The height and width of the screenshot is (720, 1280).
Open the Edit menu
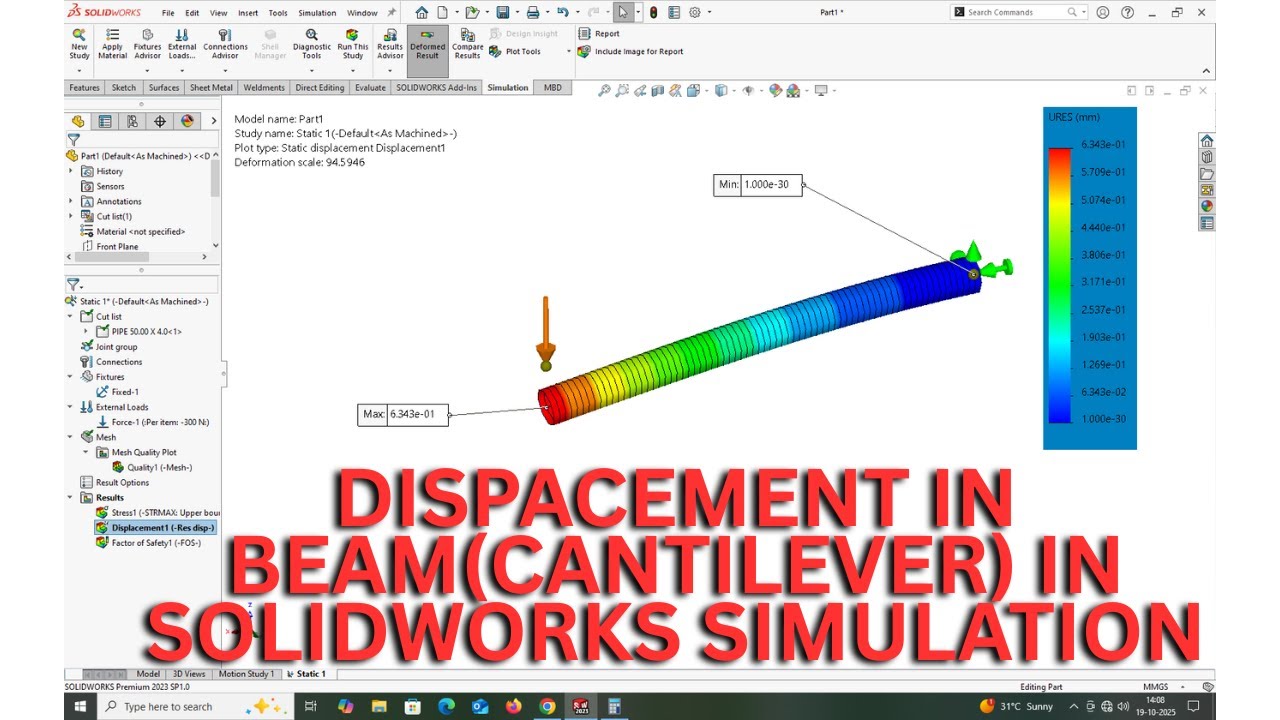point(192,13)
